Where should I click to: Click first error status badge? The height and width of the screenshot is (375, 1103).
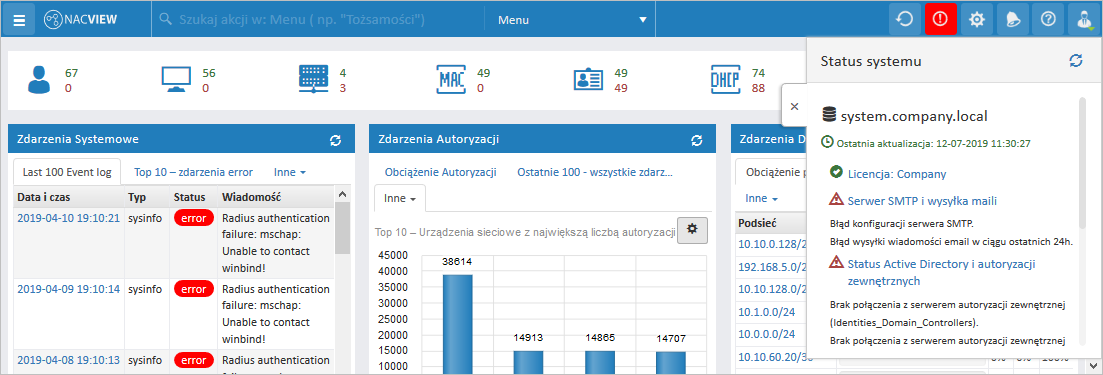point(193,218)
